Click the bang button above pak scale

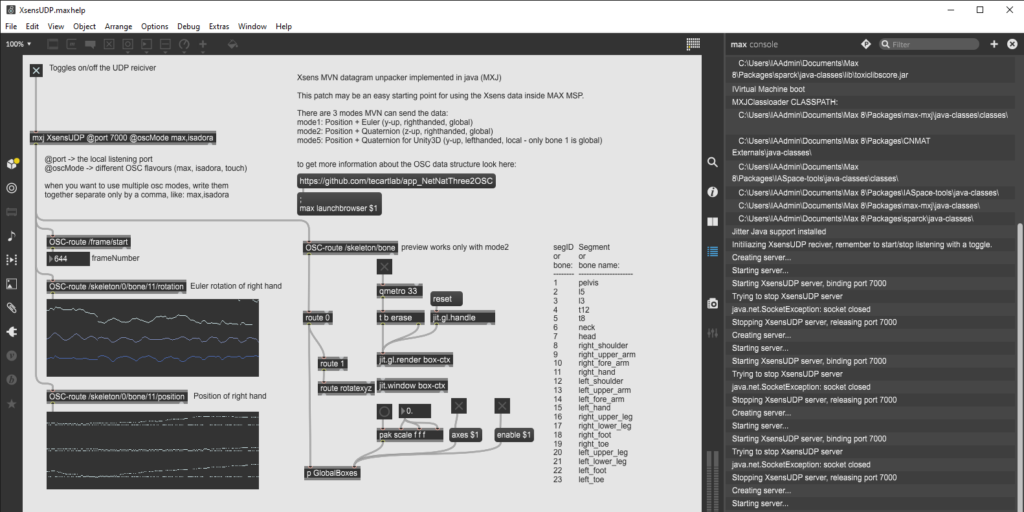click(384, 411)
